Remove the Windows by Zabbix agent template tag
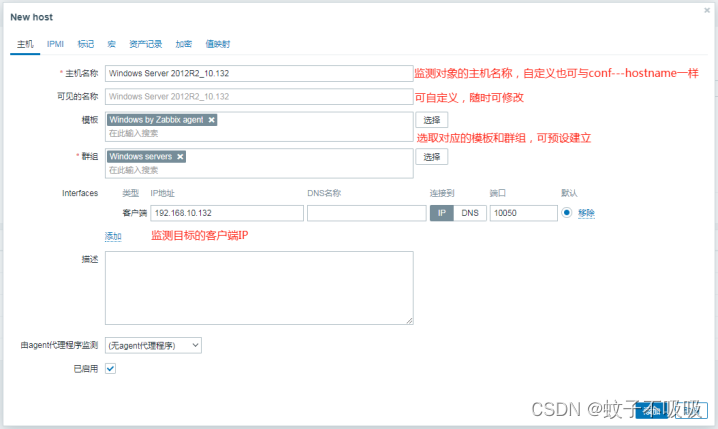The height and width of the screenshot is (429, 718). pos(212,120)
